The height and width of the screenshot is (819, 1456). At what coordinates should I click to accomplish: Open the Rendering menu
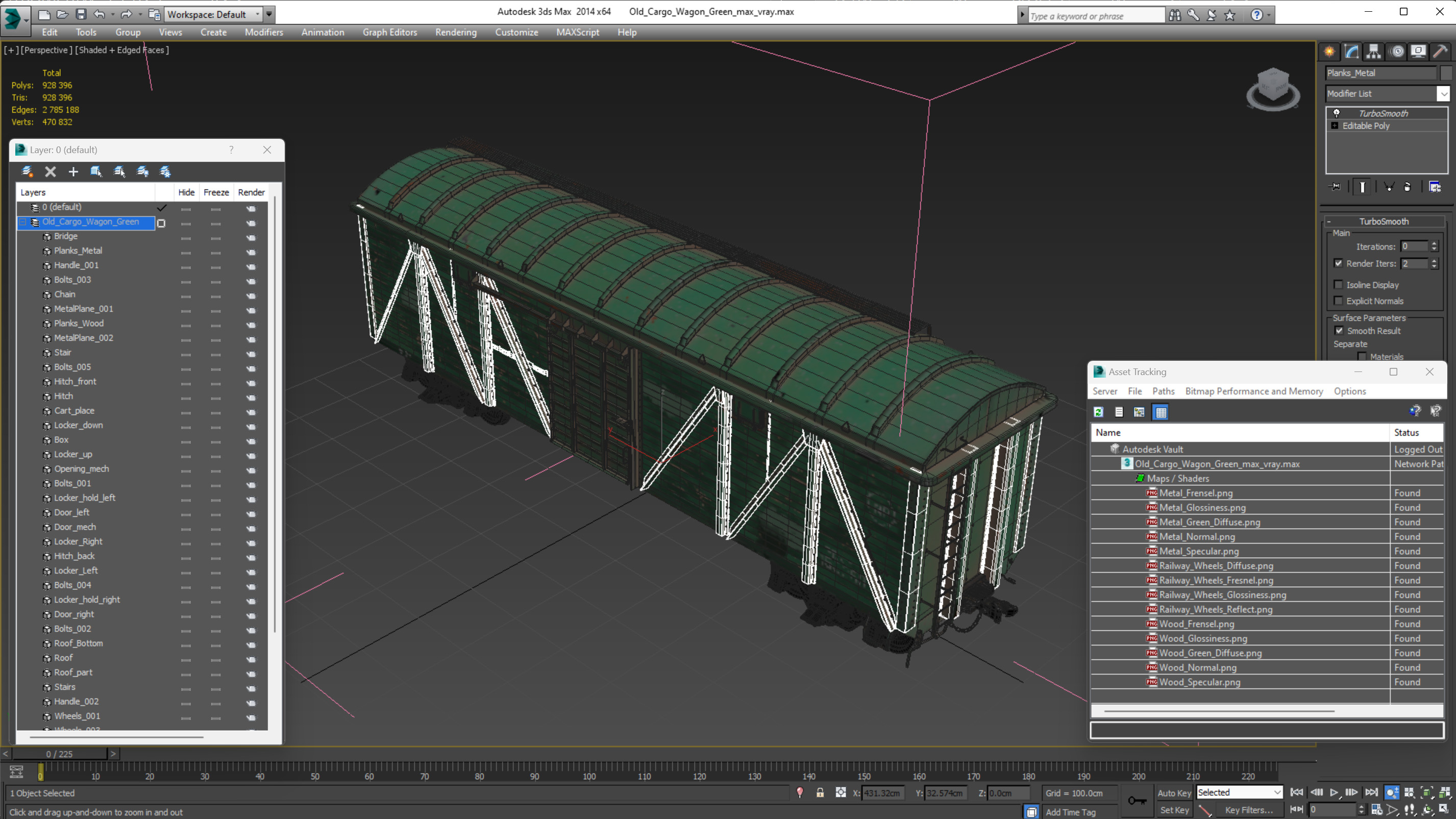(x=456, y=32)
